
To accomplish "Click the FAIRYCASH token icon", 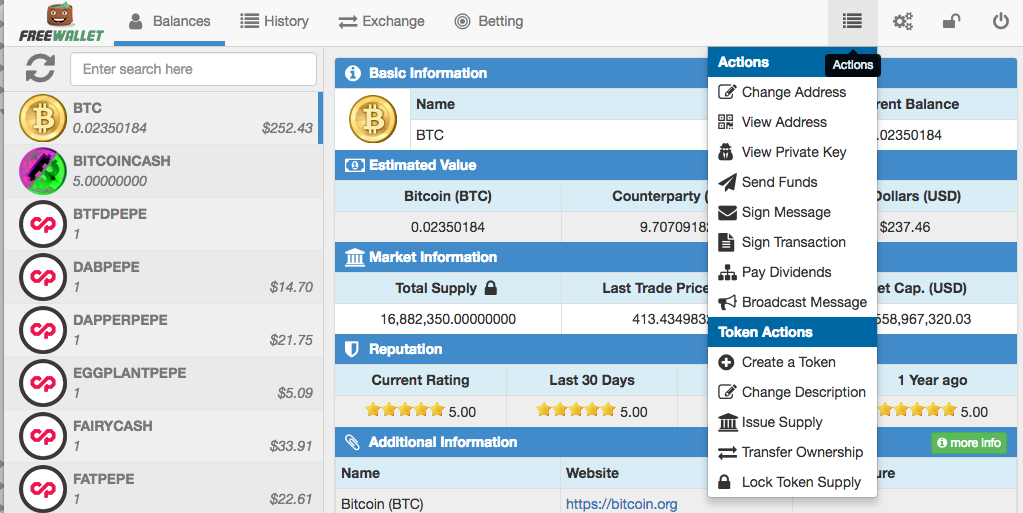I will click(x=43, y=435).
